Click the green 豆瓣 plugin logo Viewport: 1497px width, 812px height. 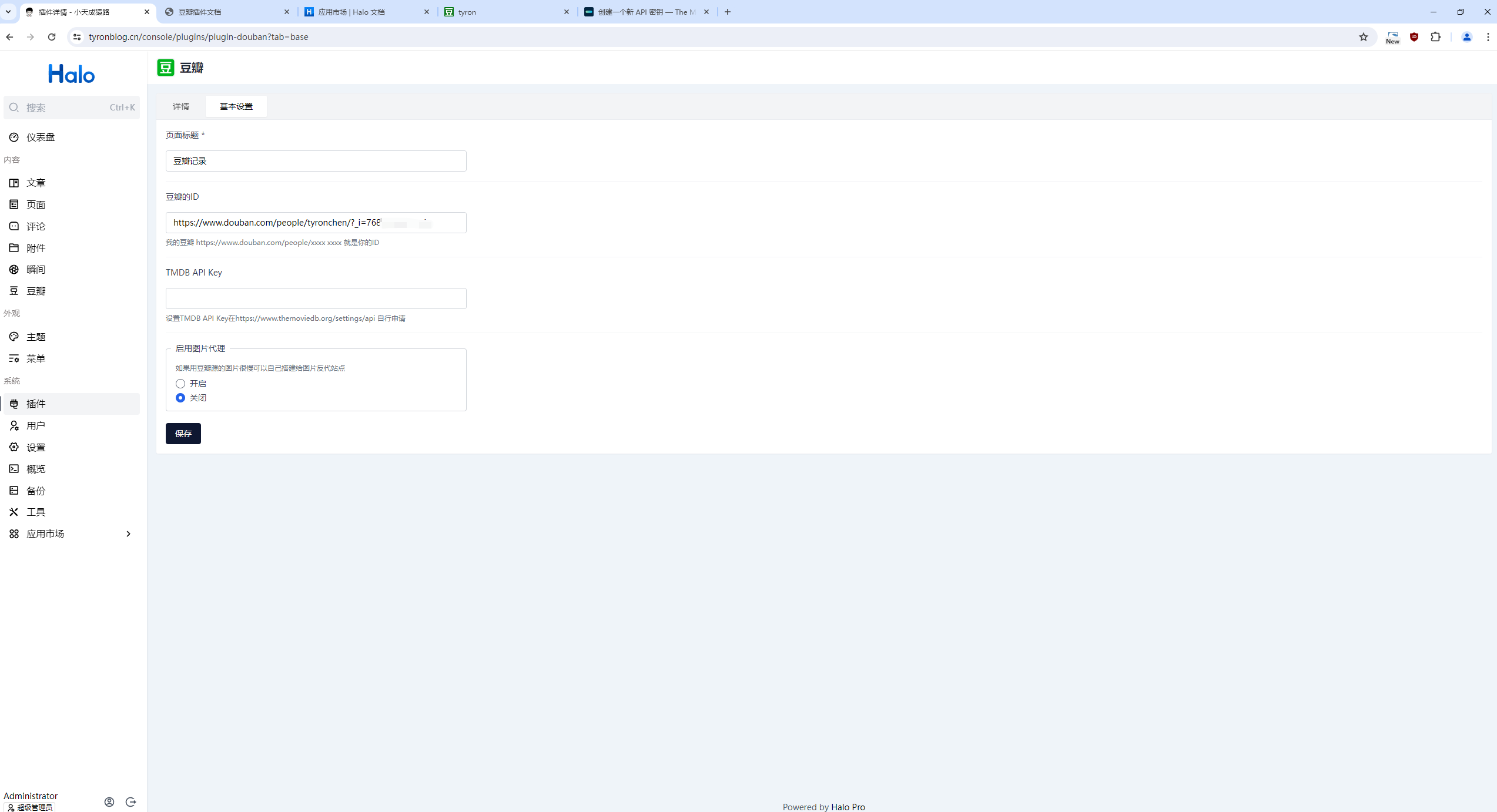[166, 68]
